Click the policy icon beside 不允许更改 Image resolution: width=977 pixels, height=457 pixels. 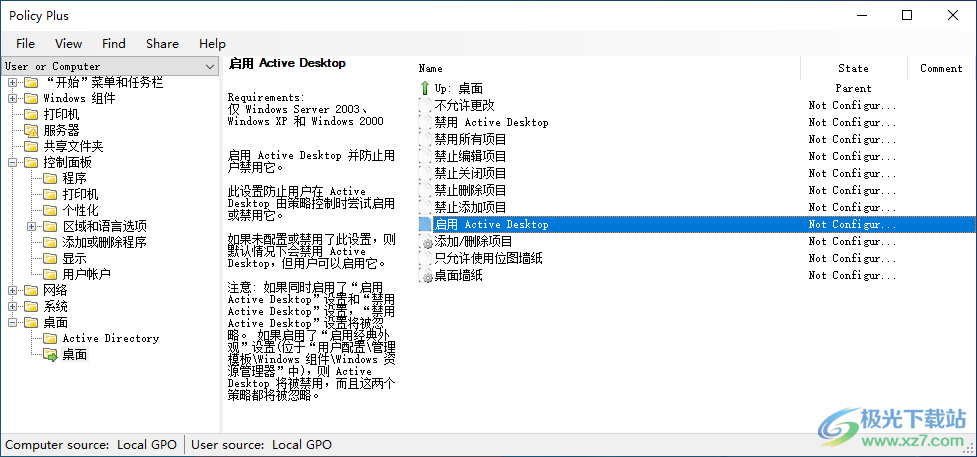[x=425, y=105]
